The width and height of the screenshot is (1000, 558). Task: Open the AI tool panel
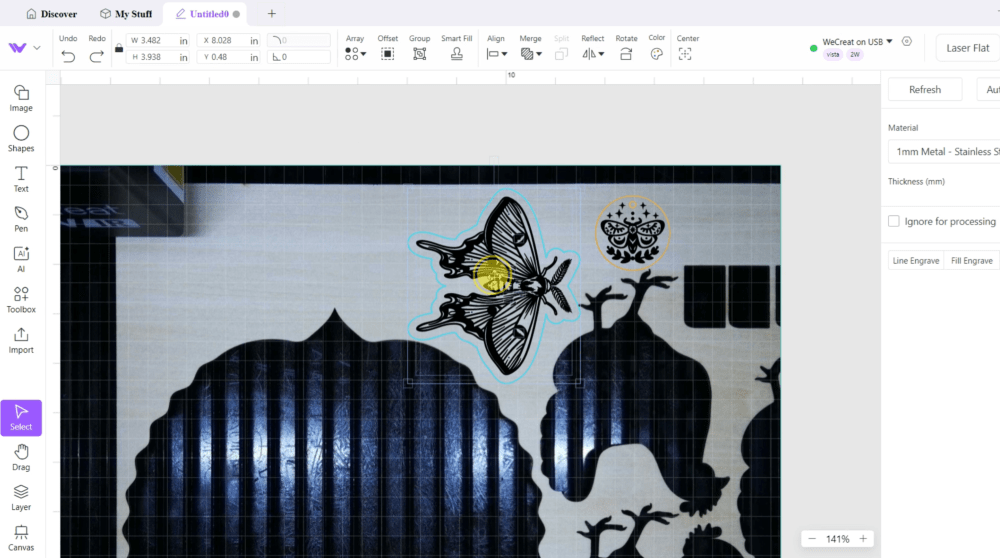coord(21,259)
